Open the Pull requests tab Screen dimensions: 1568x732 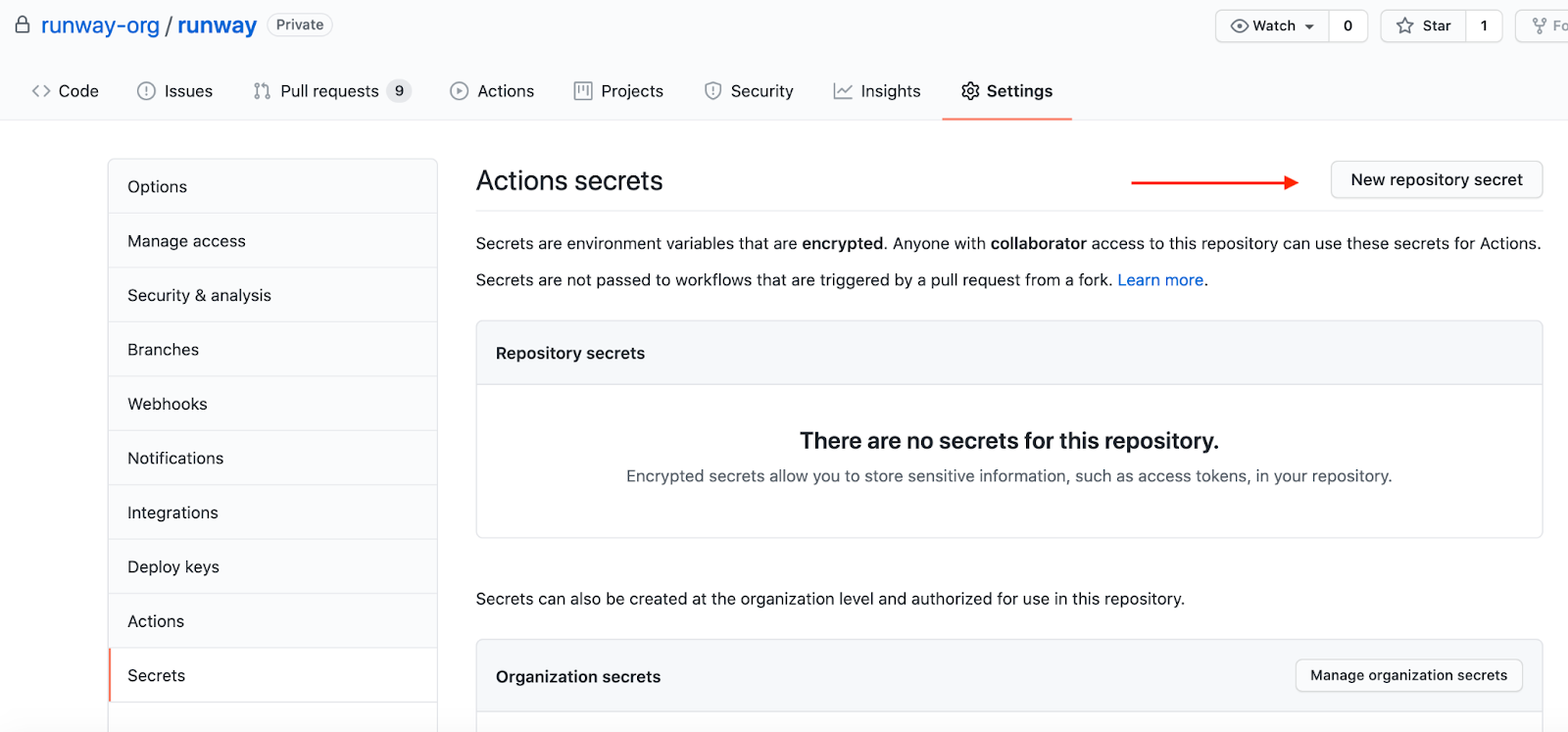tap(332, 91)
